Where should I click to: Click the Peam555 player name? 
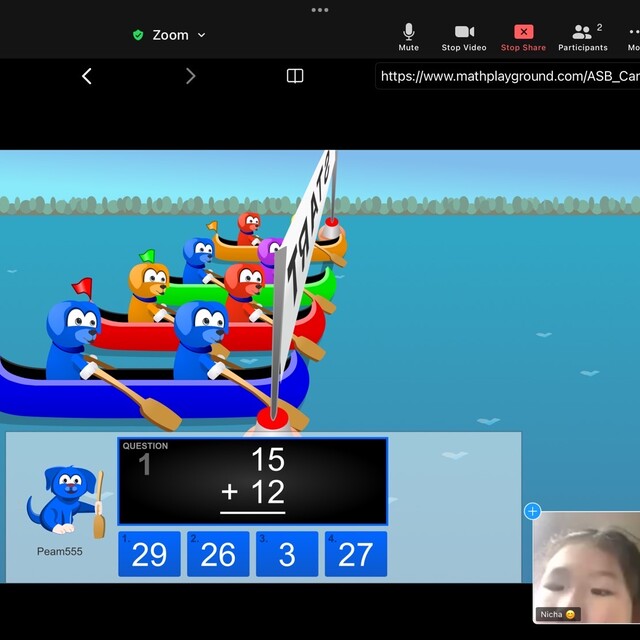tap(60, 551)
